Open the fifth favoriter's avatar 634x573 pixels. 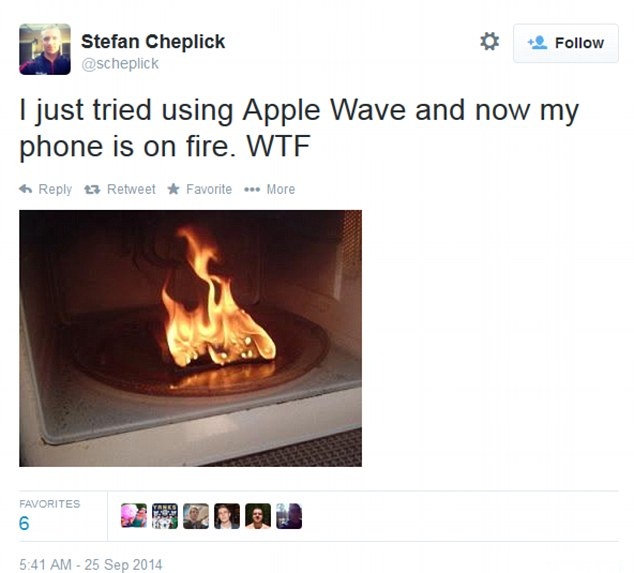(258, 516)
